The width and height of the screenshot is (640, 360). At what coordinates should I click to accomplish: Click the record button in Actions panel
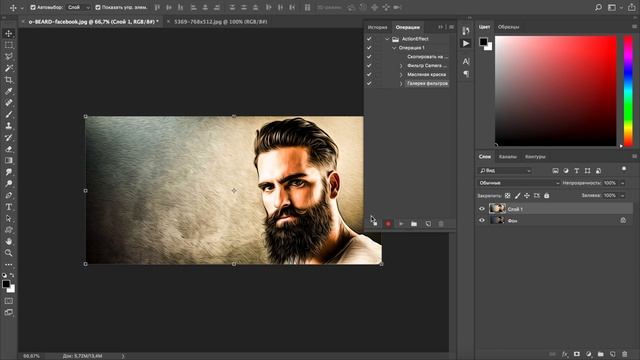point(388,224)
